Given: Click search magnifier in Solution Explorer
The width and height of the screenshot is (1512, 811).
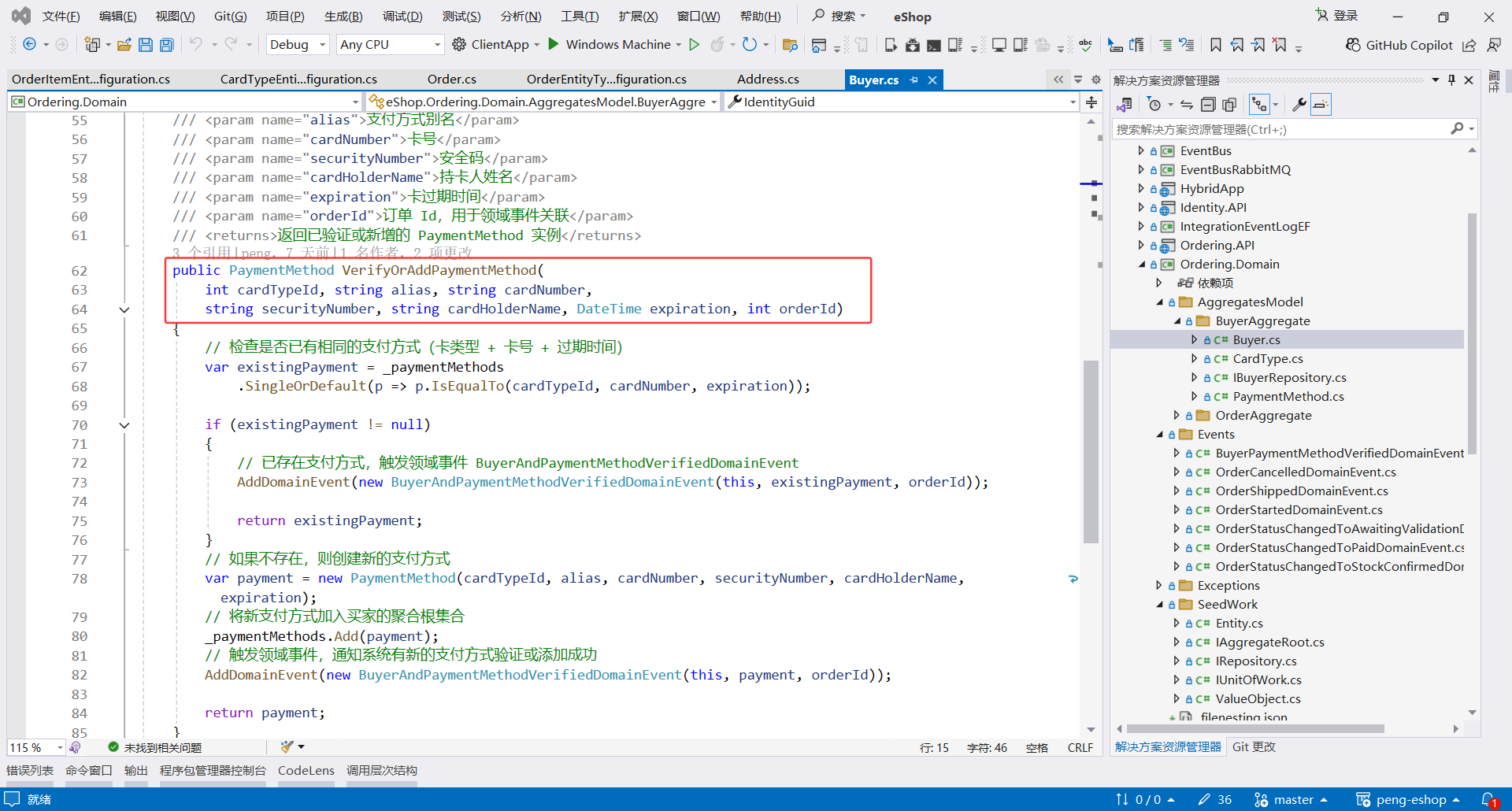Looking at the screenshot, I should click(x=1458, y=129).
